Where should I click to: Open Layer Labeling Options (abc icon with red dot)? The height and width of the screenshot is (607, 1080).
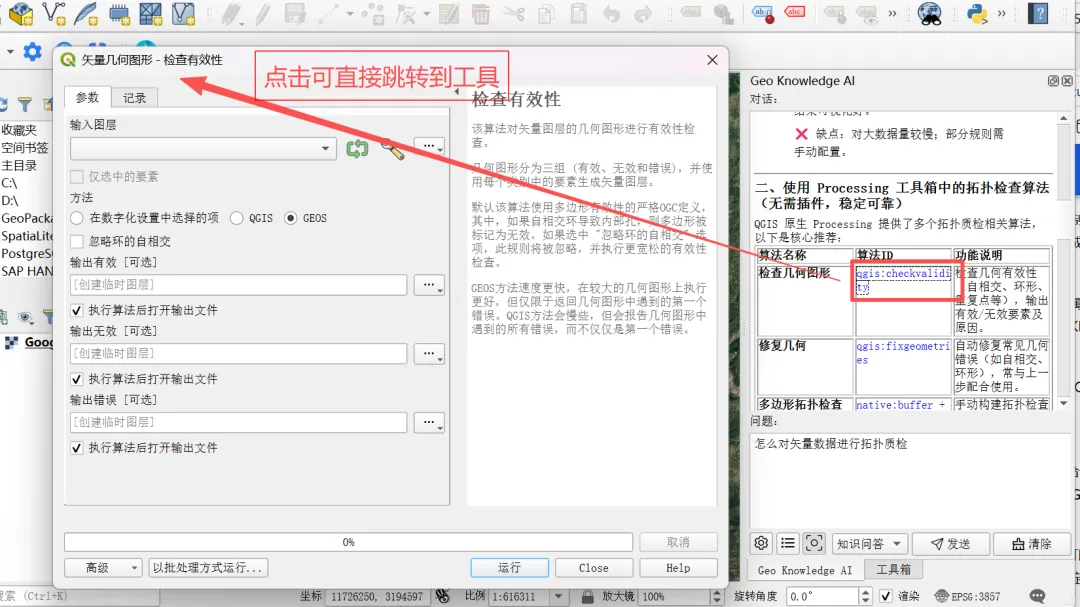pos(763,13)
